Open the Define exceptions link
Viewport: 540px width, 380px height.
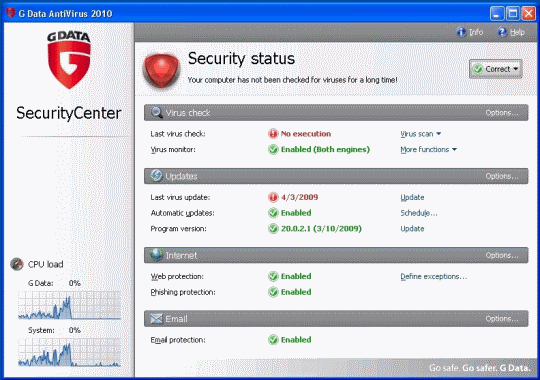click(434, 276)
